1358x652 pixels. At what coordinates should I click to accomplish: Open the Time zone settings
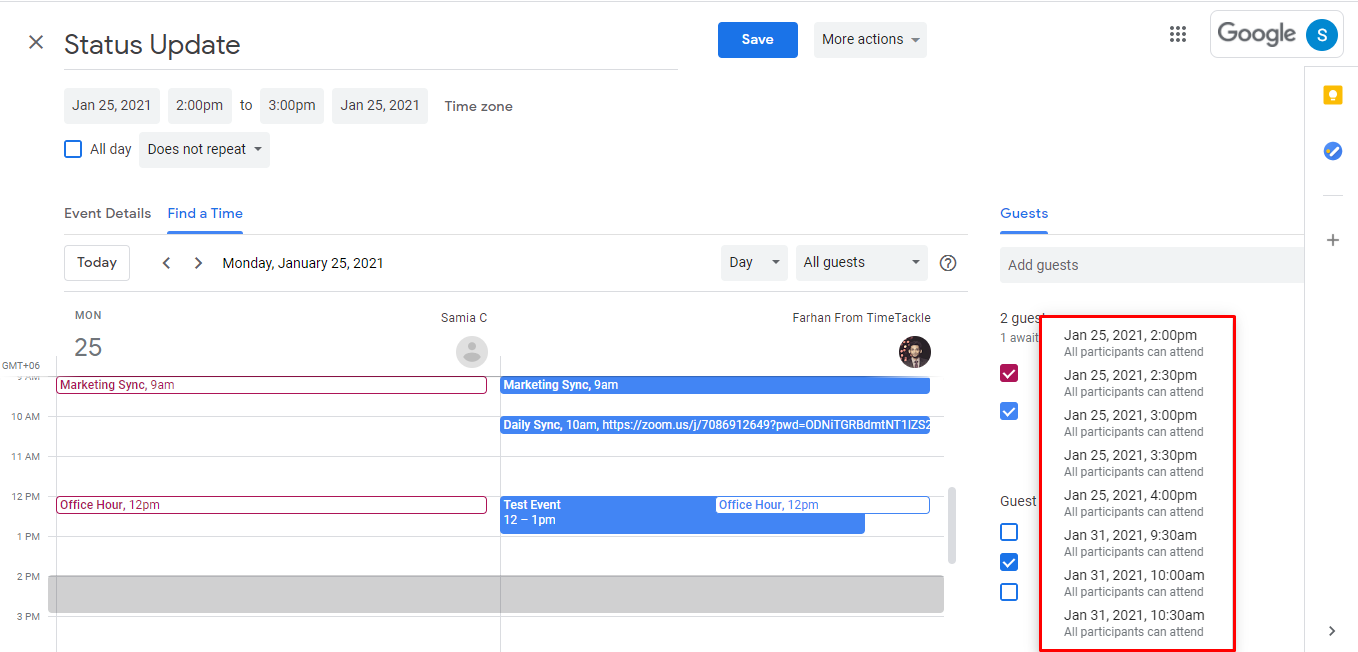(x=478, y=105)
